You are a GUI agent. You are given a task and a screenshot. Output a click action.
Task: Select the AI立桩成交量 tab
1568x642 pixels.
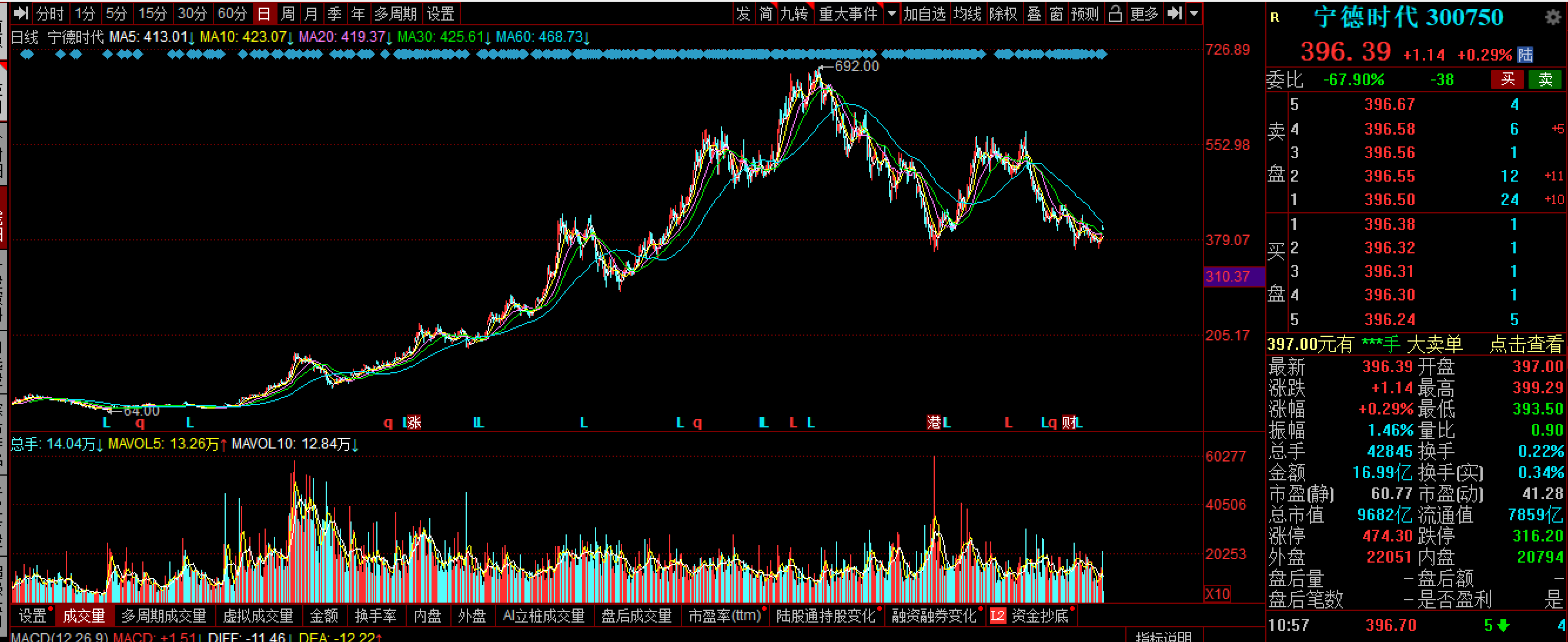tap(544, 616)
